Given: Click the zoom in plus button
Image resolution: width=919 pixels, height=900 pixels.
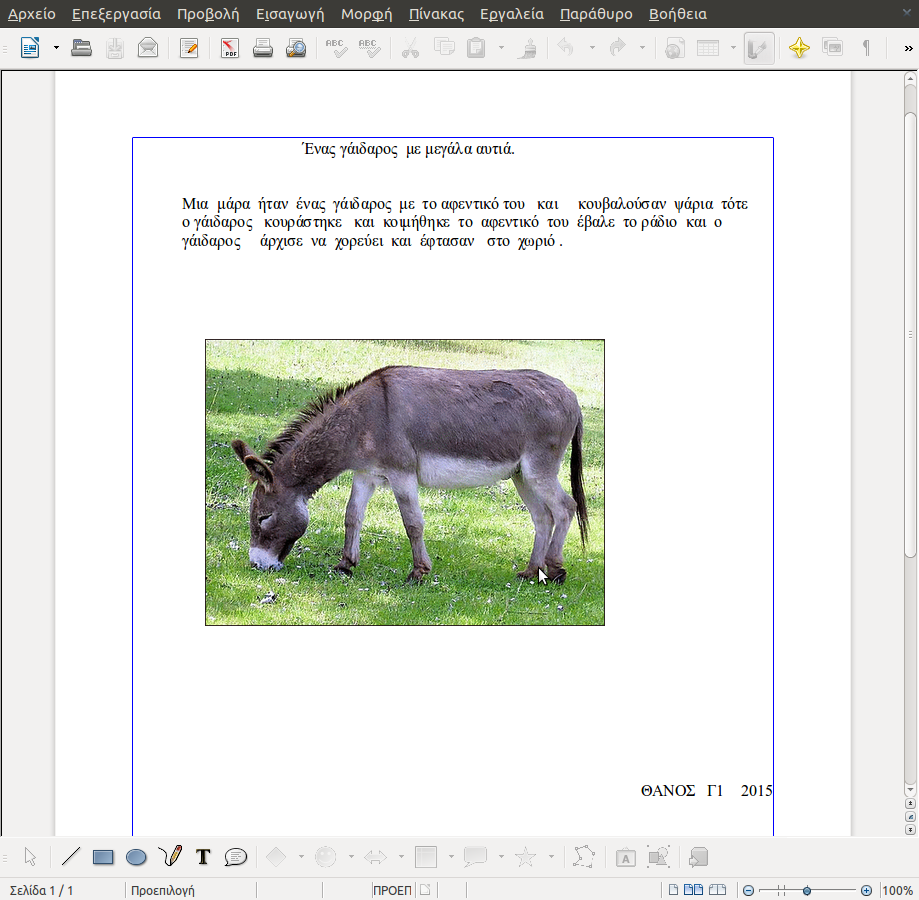Looking at the screenshot, I should (x=866, y=891).
